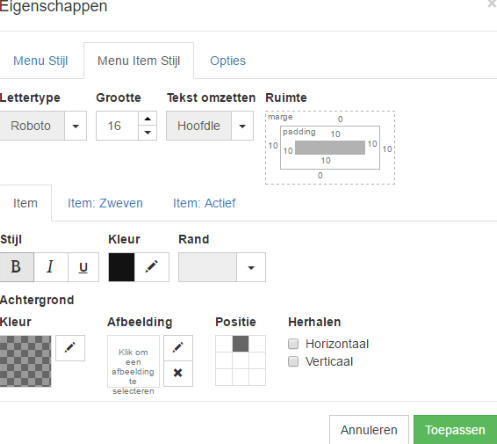Increase font size with up arrow
The width and height of the screenshot is (497, 444).
point(148,119)
